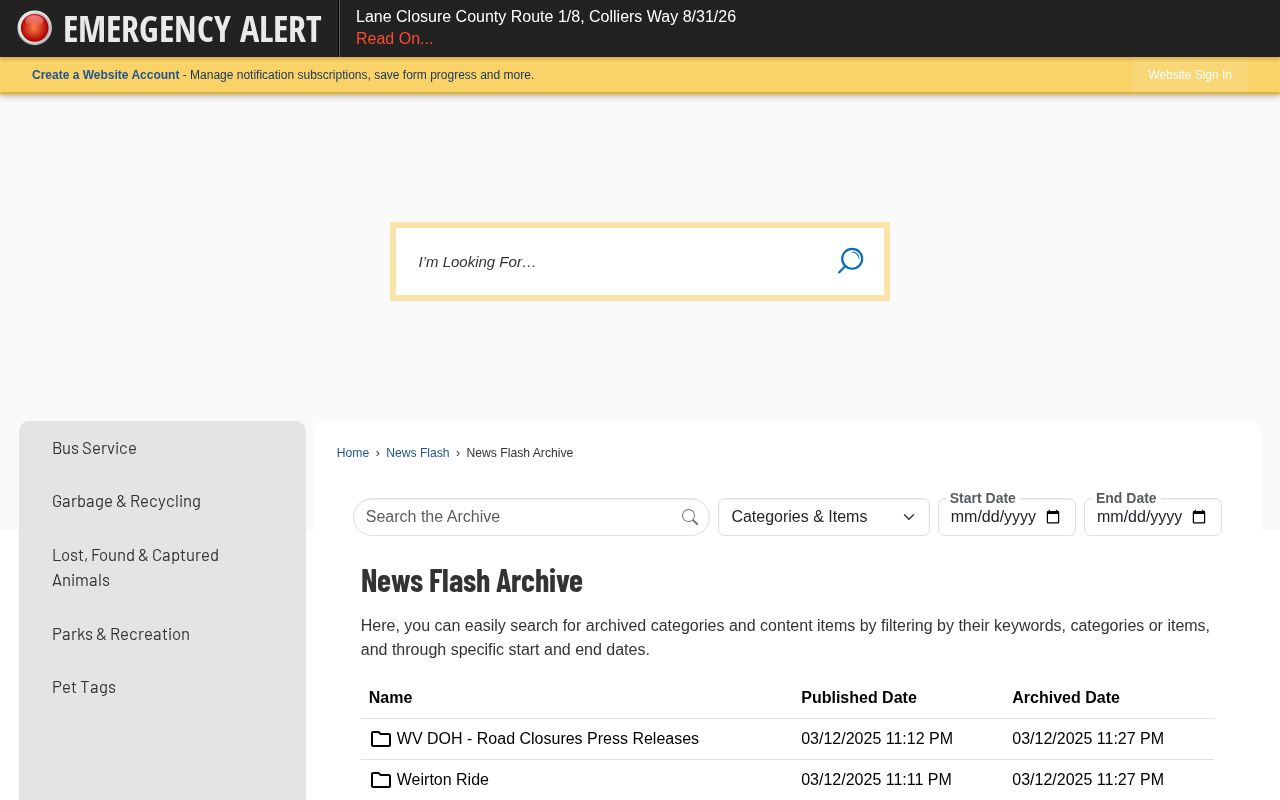Click the Lane Closure County Route alert headline
Image resolution: width=1280 pixels, height=800 pixels.
546,17
